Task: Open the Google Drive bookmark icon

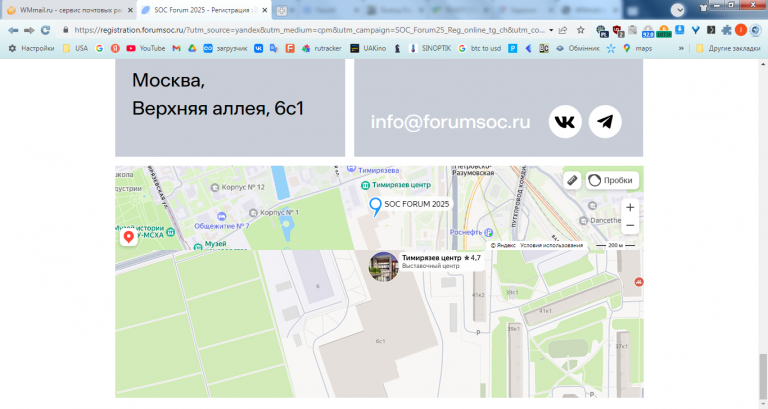Action: pos(192,48)
